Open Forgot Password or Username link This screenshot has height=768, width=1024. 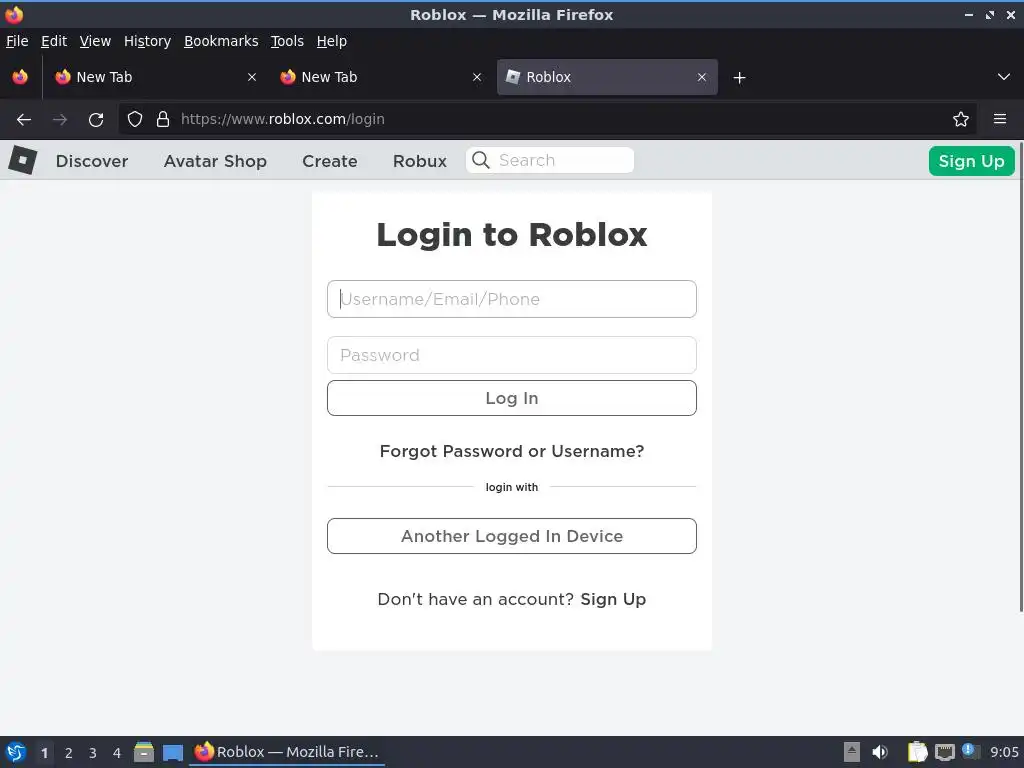point(511,451)
